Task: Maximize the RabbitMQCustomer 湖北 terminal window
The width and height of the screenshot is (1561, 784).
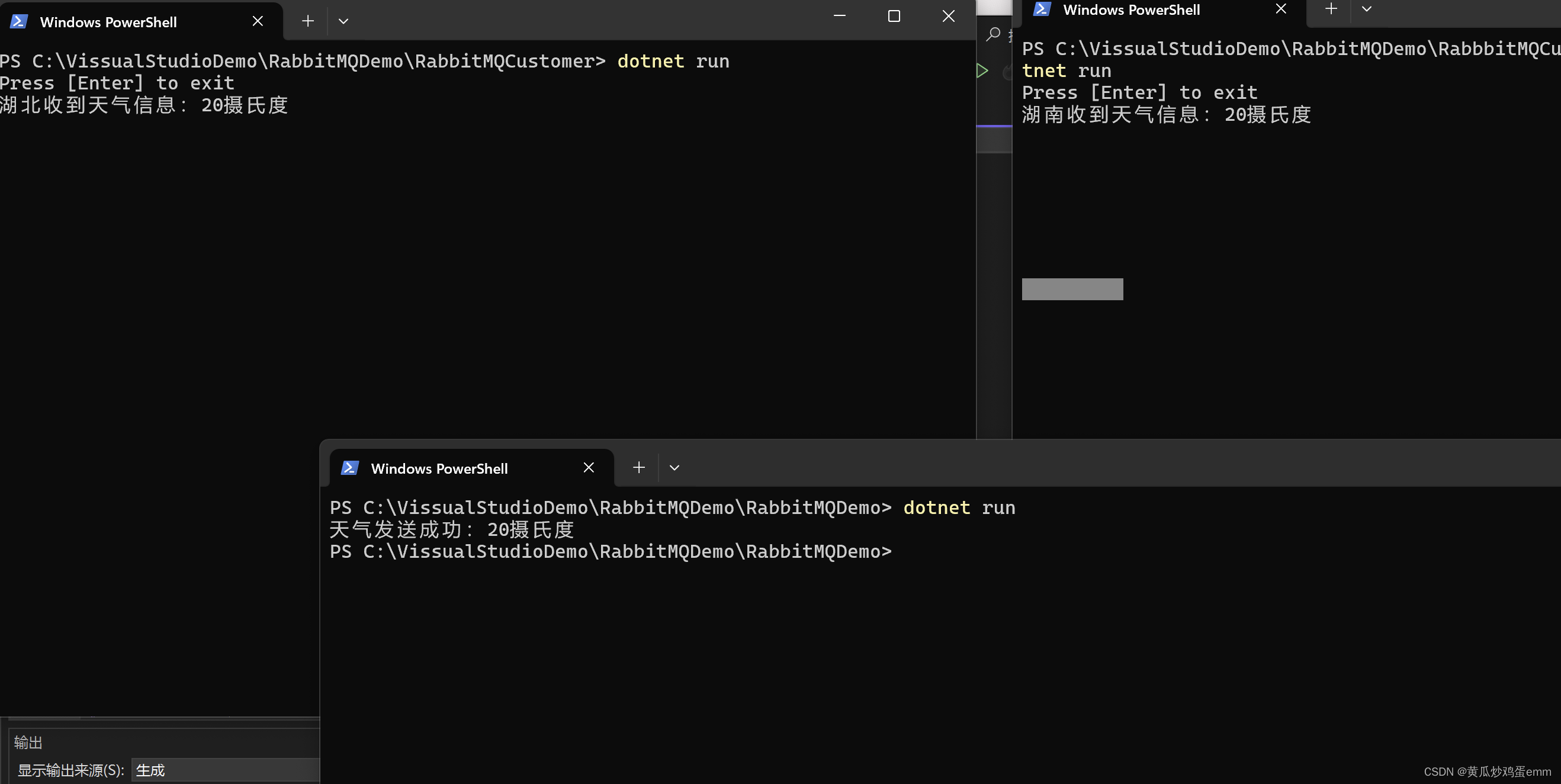Action: pos(894,17)
